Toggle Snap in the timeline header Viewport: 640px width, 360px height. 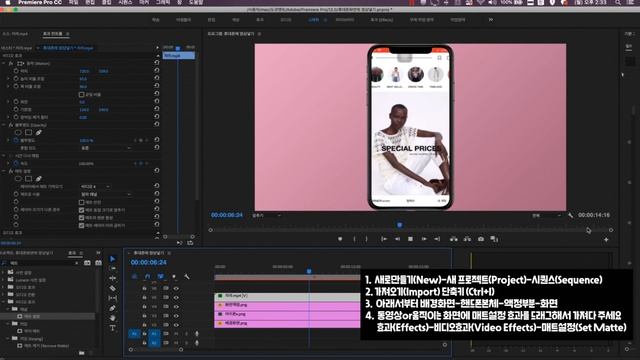click(147, 277)
